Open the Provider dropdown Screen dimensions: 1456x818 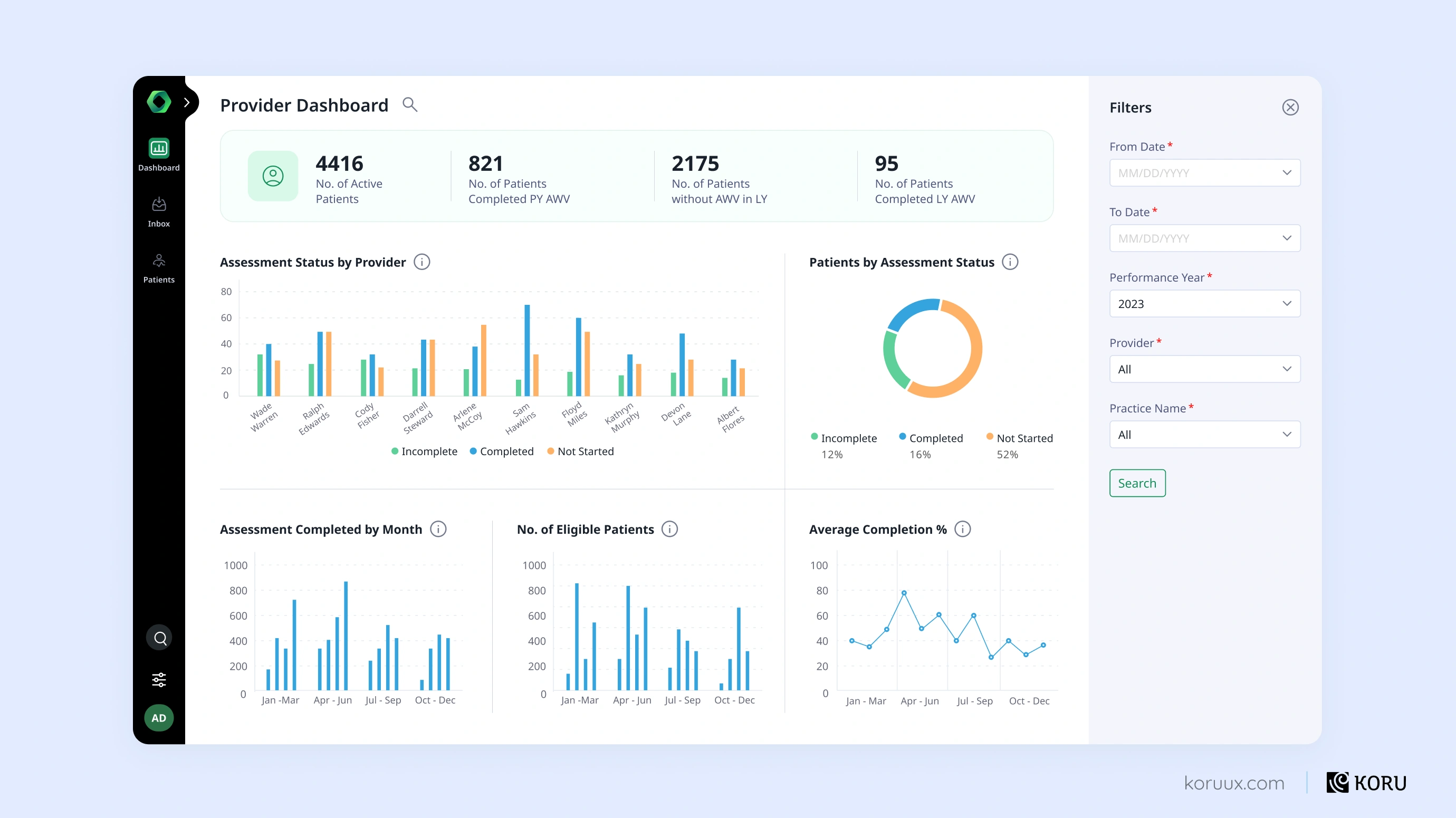[1205, 370]
